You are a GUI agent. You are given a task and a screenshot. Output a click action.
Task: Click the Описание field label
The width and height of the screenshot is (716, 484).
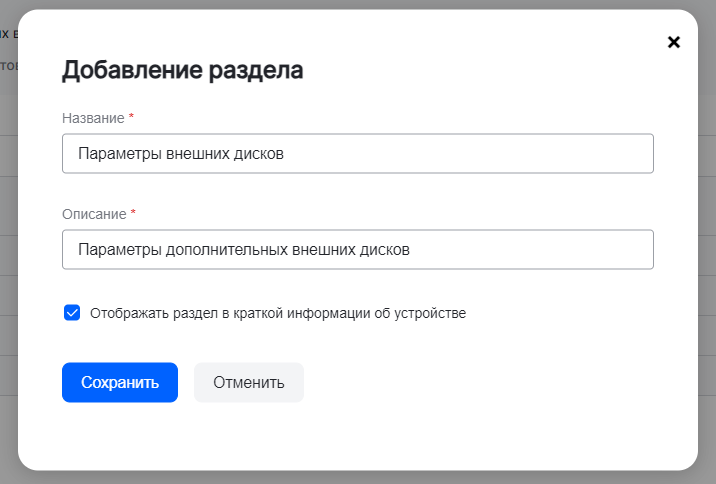click(94, 214)
